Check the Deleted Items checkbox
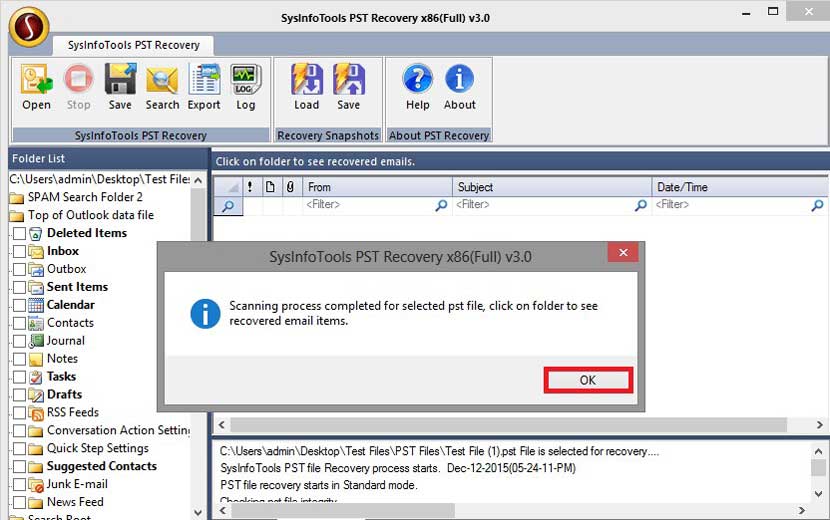Image resolution: width=830 pixels, height=520 pixels. point(19,234)
